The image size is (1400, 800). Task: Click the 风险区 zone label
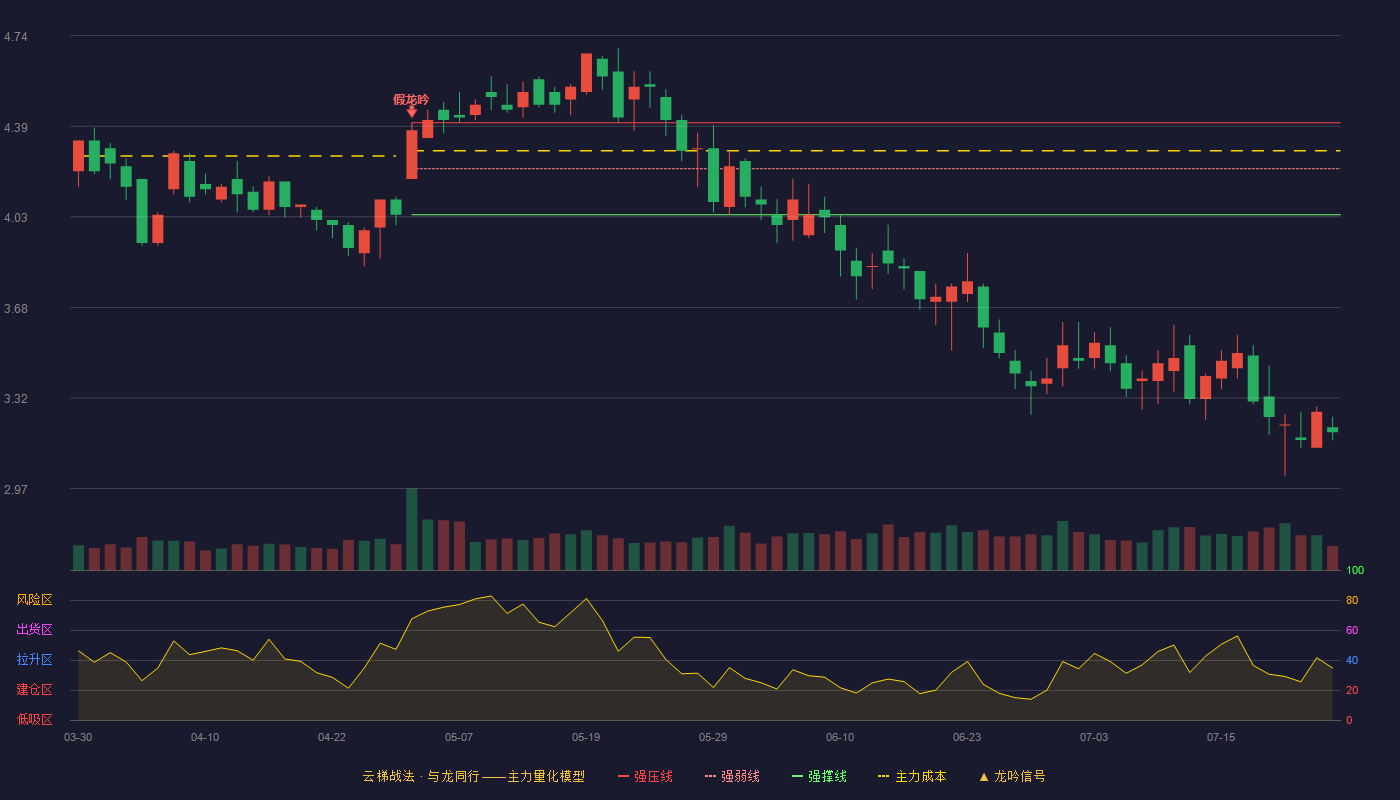[34, 600]
